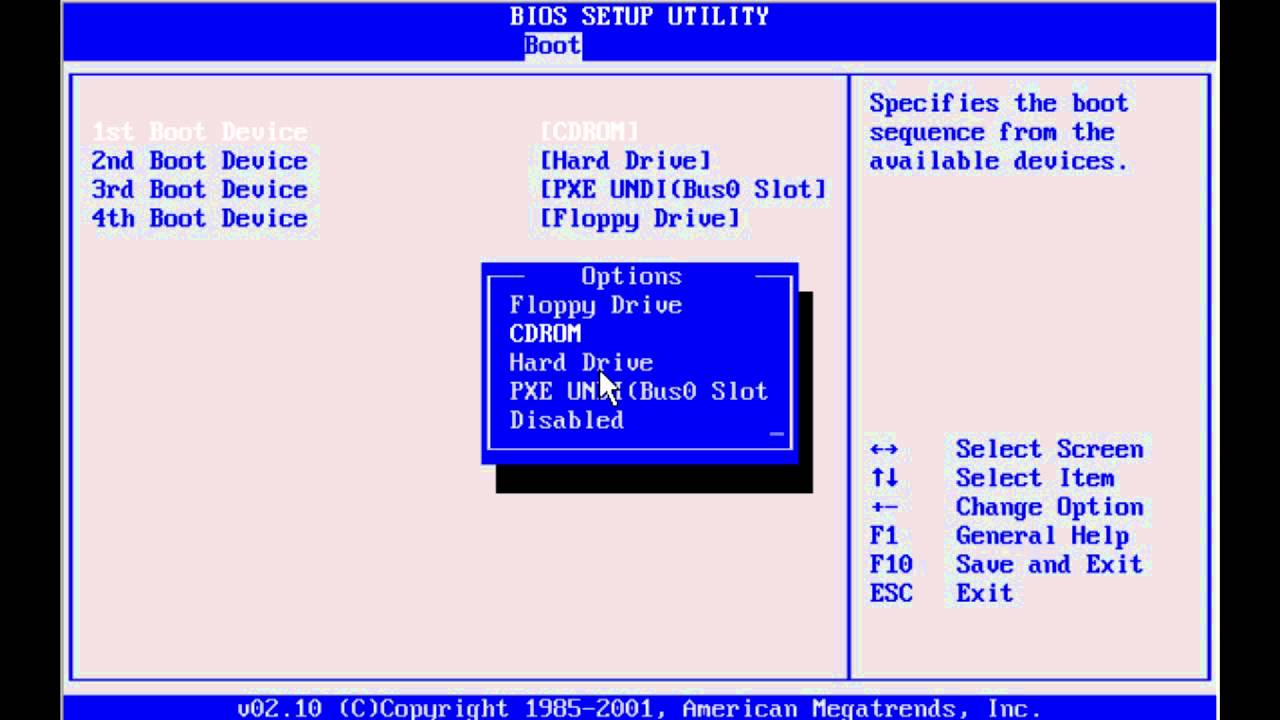Select 4th Boot Device row label

199,219
